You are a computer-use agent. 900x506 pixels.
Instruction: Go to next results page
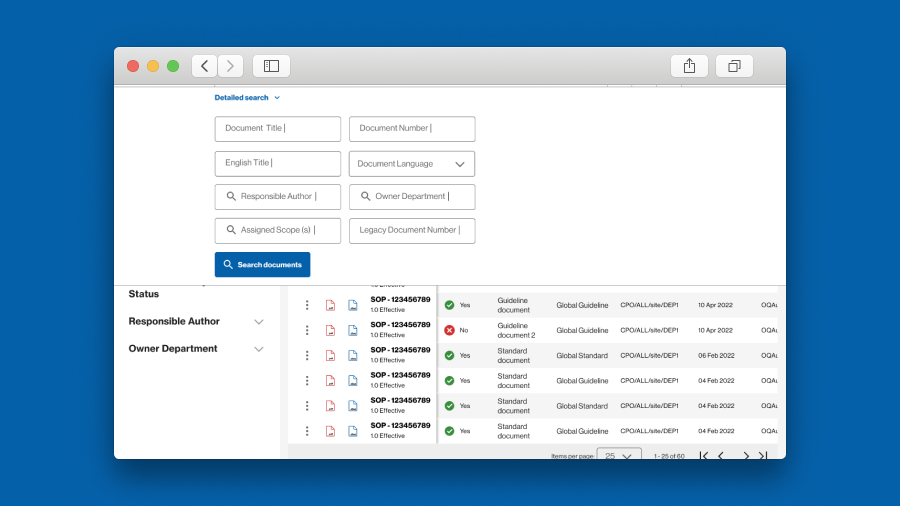[x=746, y=456]
